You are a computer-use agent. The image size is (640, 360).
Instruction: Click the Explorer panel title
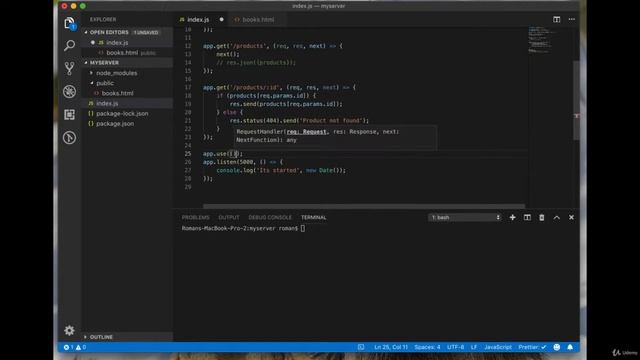(103, 20)
